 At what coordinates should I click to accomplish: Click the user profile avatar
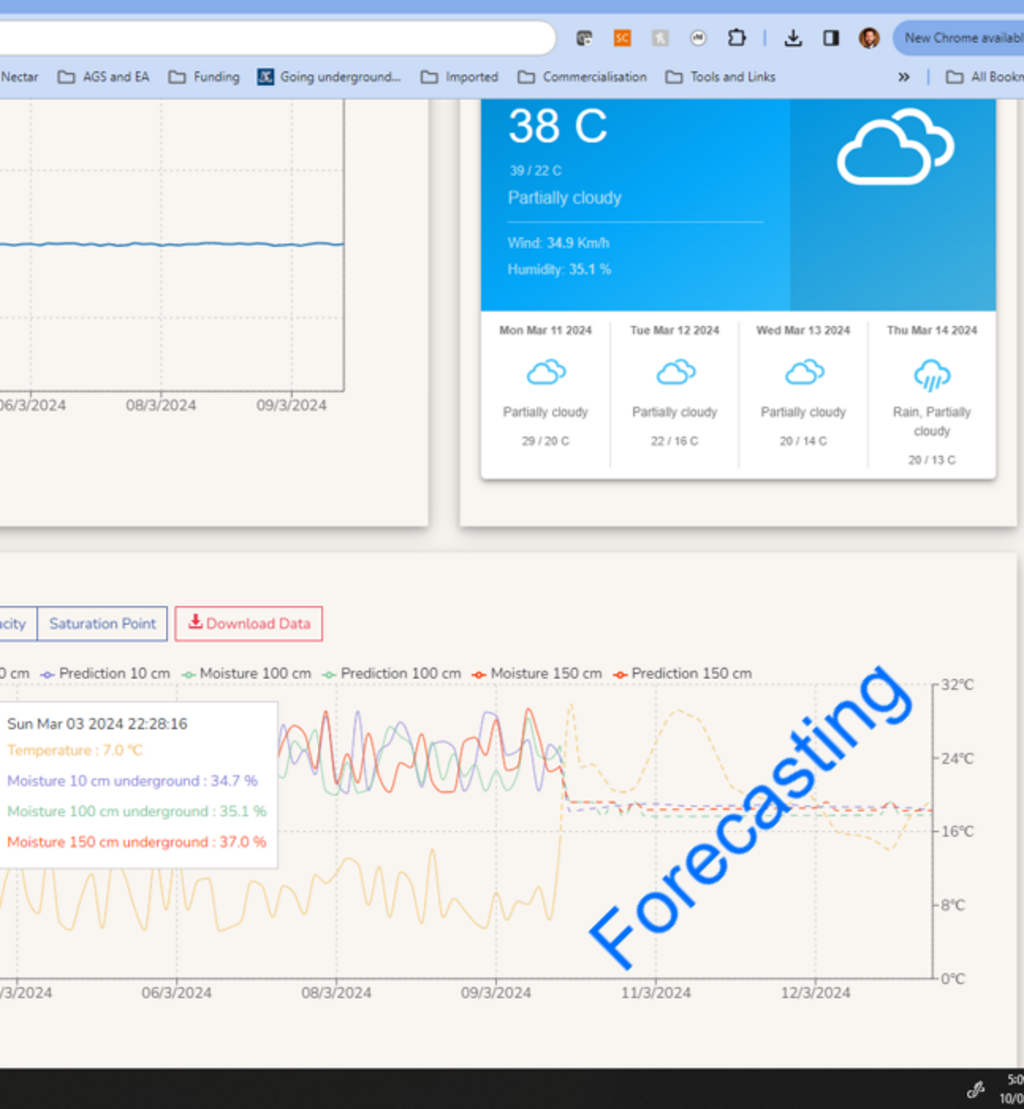(869, 38)
